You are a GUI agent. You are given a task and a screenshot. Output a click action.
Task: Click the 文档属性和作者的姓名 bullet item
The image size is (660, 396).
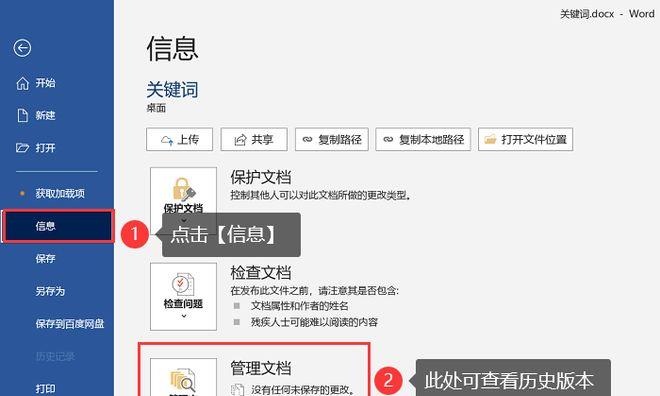coord(299,306)
